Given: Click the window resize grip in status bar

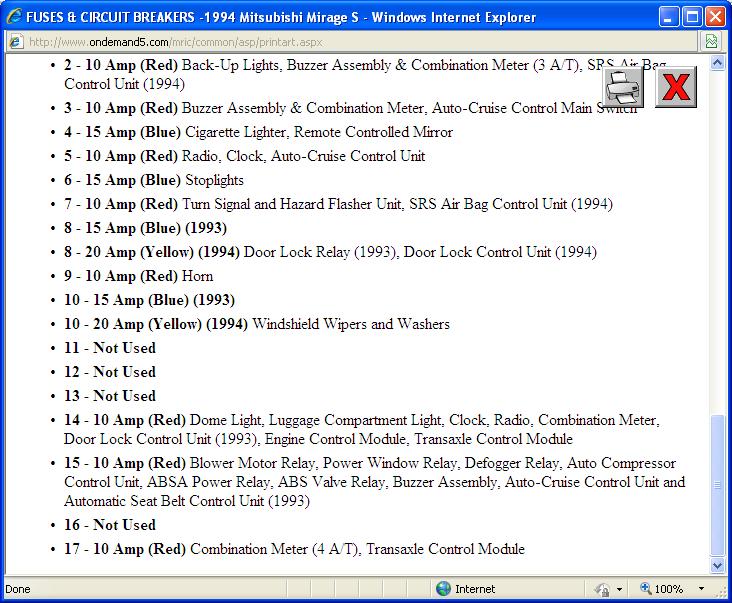Looking at the screenshot, I should (x=721, y=592).
